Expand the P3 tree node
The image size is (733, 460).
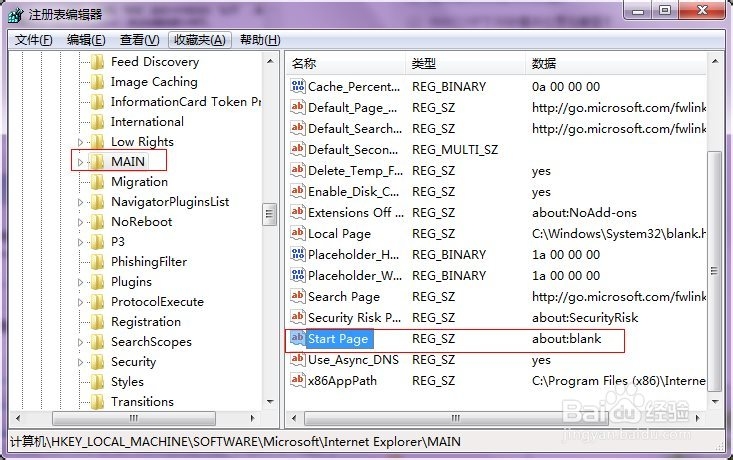point(80,242)
